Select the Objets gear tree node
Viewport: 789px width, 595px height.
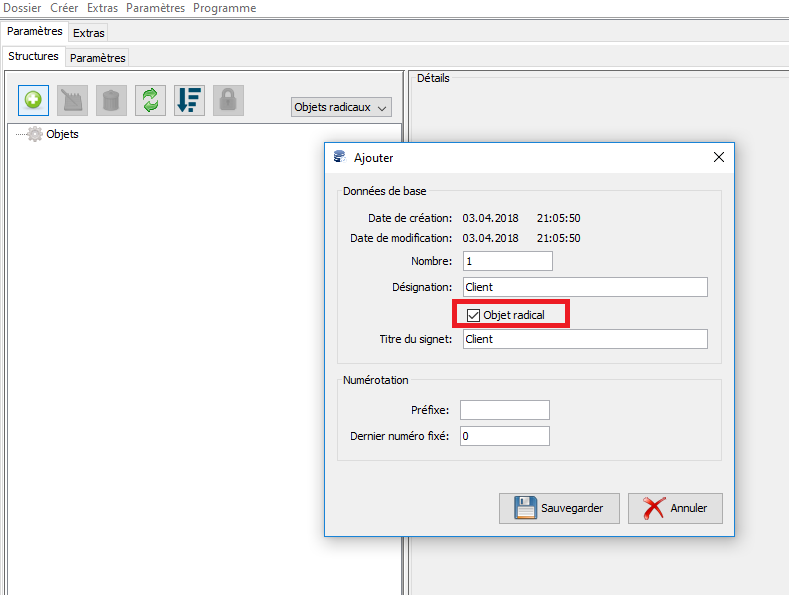coord(61,134)
